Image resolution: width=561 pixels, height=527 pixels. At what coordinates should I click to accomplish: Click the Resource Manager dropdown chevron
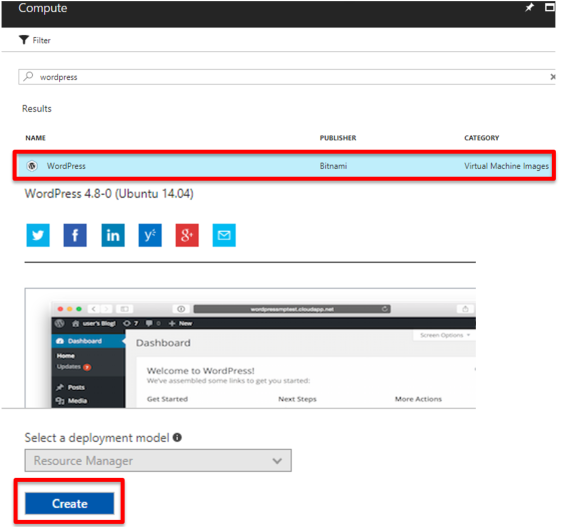[277, 461]
